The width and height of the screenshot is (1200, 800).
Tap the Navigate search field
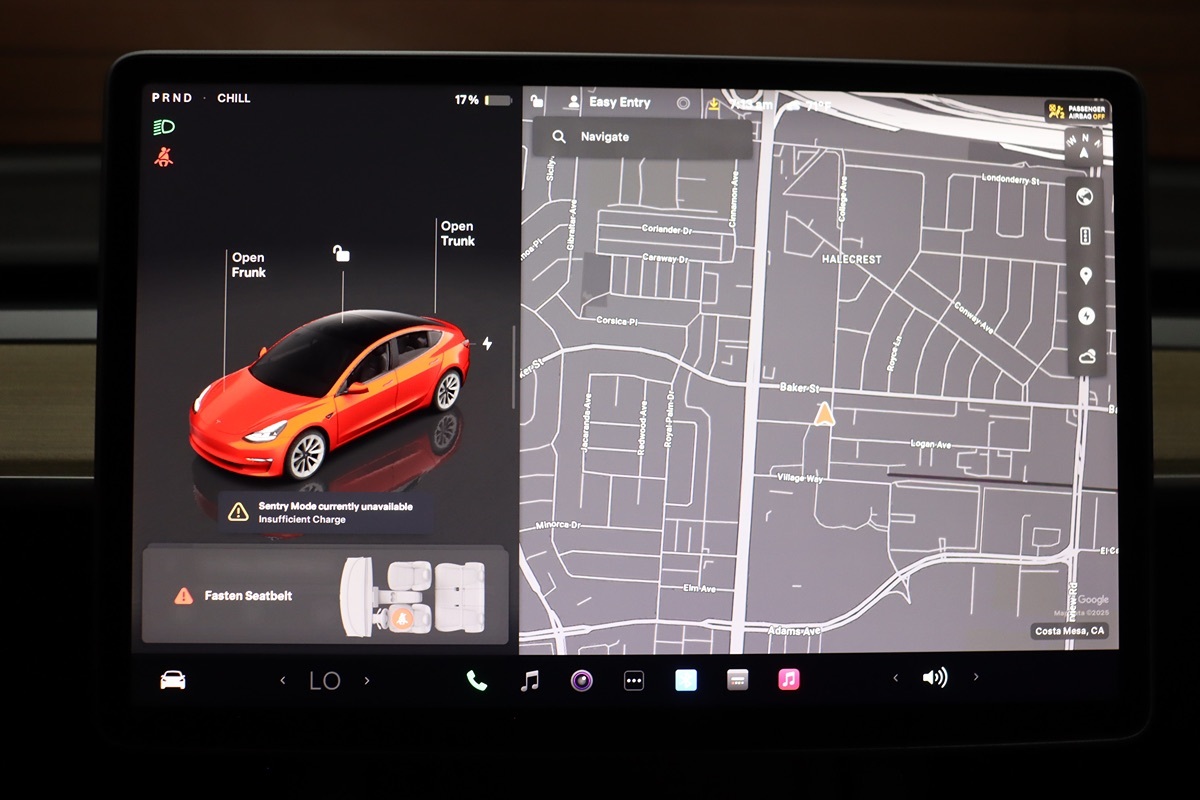point(642,137)
